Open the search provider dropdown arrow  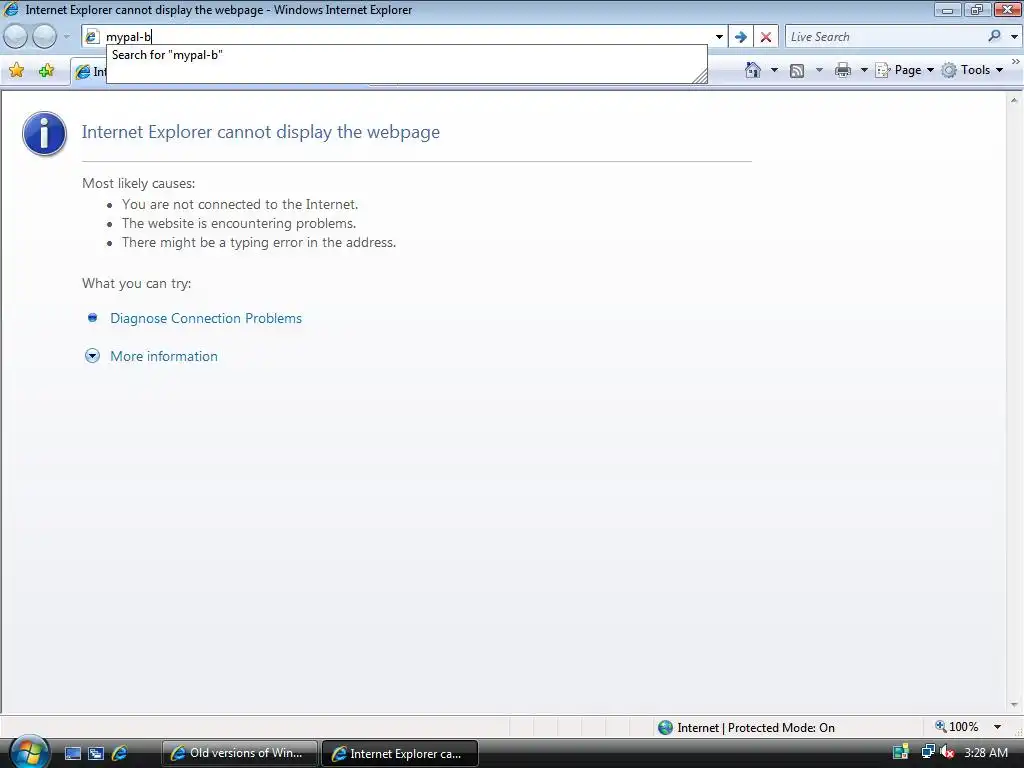(x=1014, y=37)
